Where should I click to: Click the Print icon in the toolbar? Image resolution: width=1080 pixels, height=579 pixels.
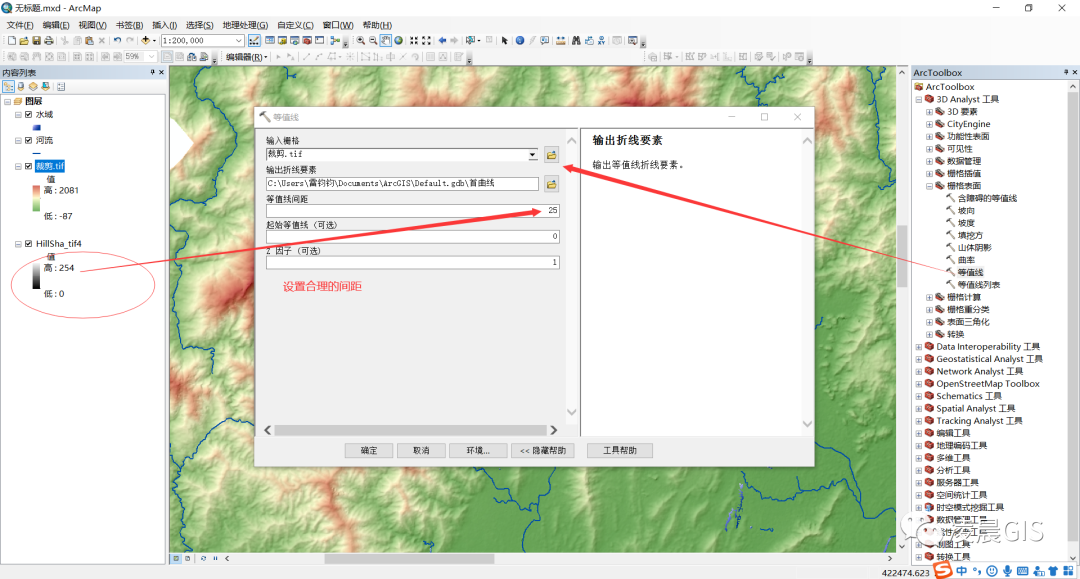point(49,41)
